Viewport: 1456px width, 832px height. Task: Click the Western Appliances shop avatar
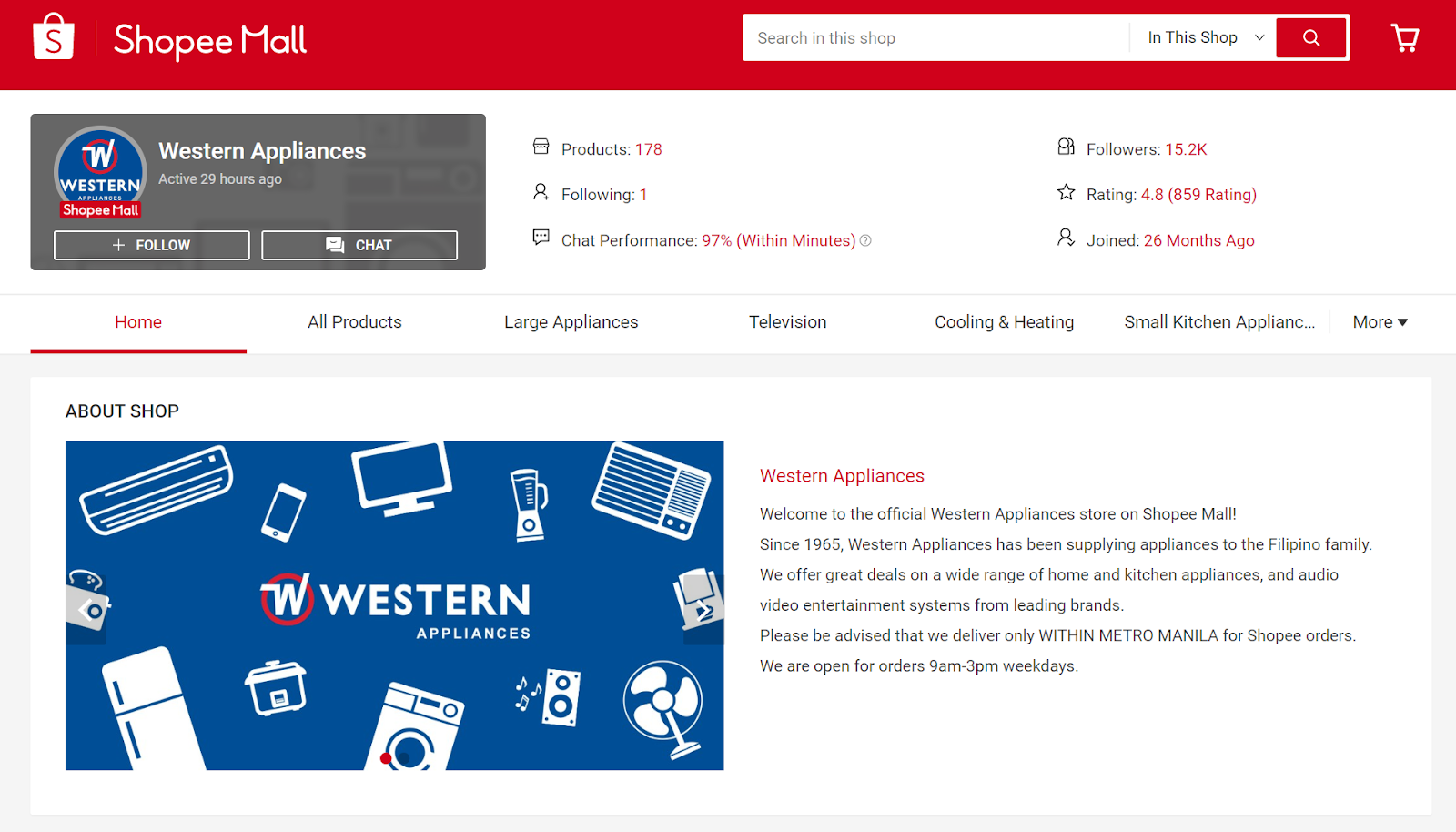100,171
